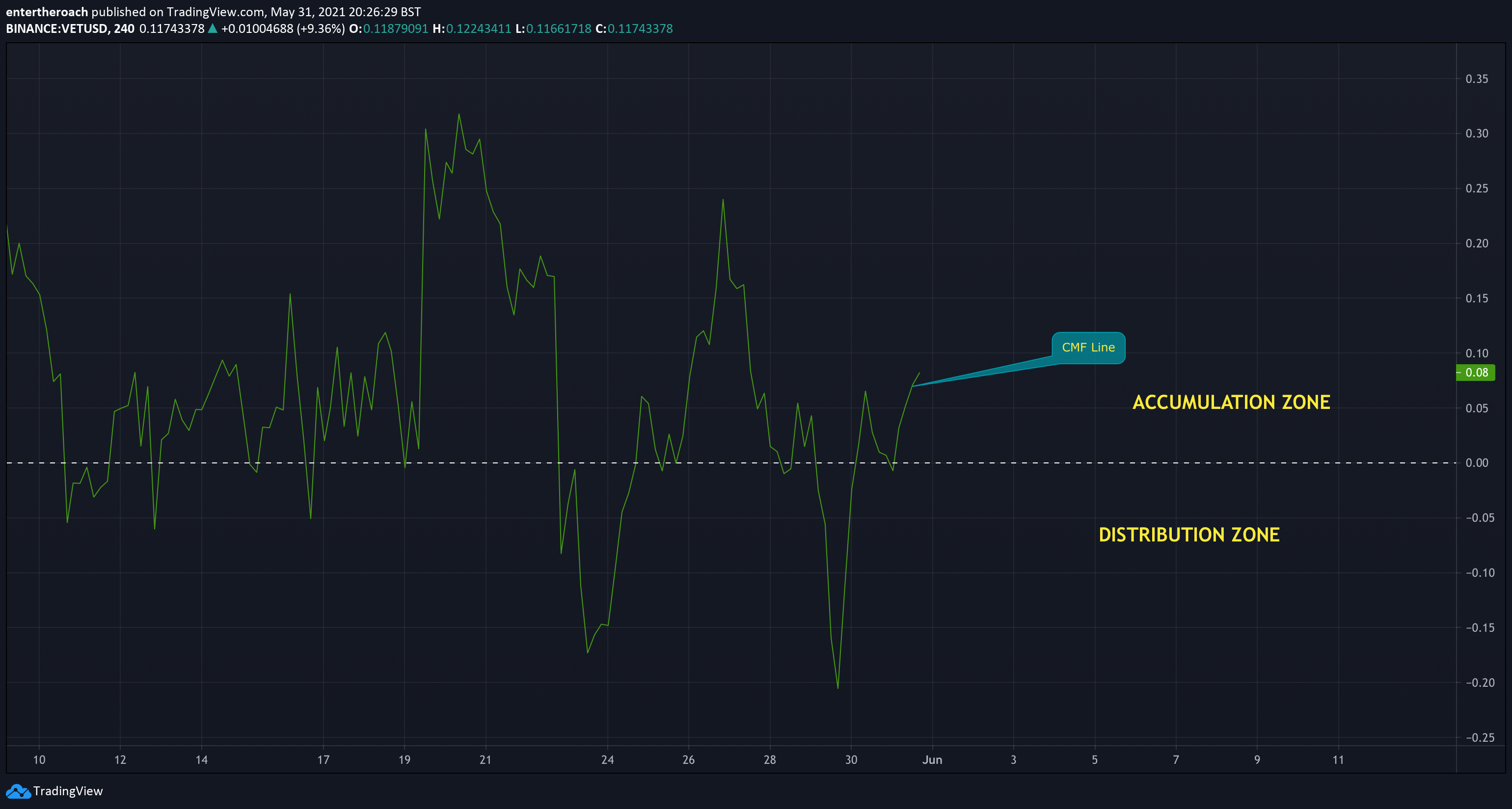Click the open price 0.11879091
The image size is (1512, 809).
[396, 29]
